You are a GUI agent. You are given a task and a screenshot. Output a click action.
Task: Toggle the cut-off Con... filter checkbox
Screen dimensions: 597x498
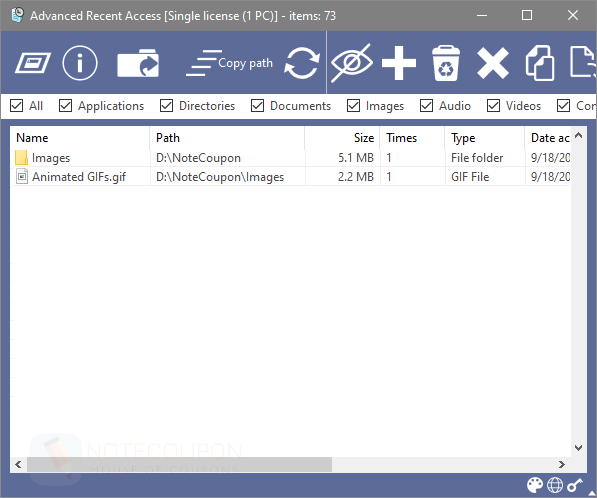click(563, 105)
